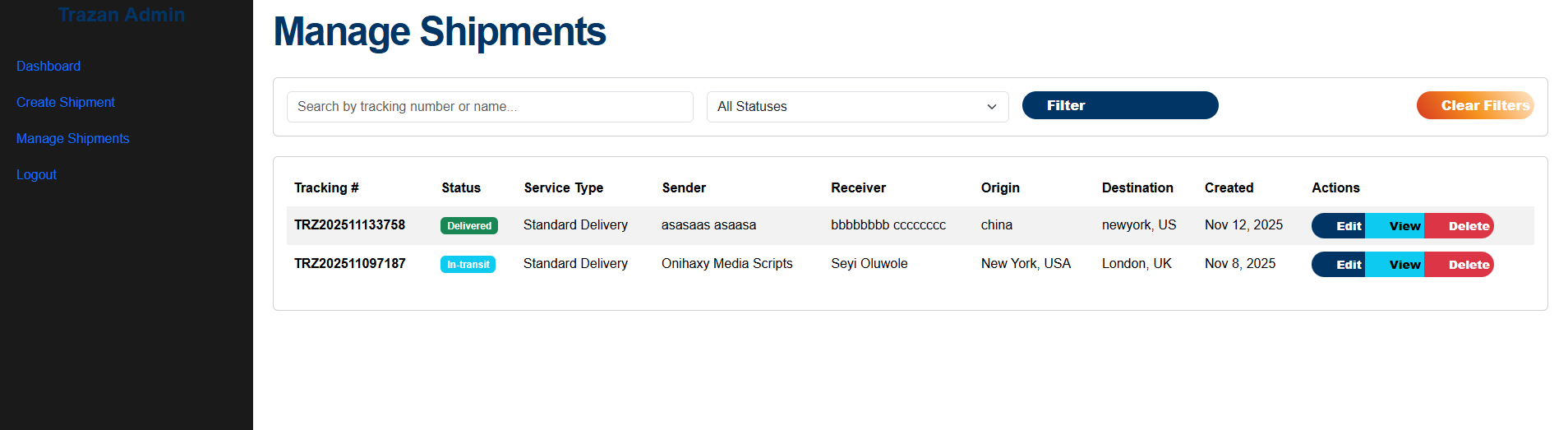This screenshot has height=430, width=1568.
Task: Click the In-transit status badge
Action: 468,265
